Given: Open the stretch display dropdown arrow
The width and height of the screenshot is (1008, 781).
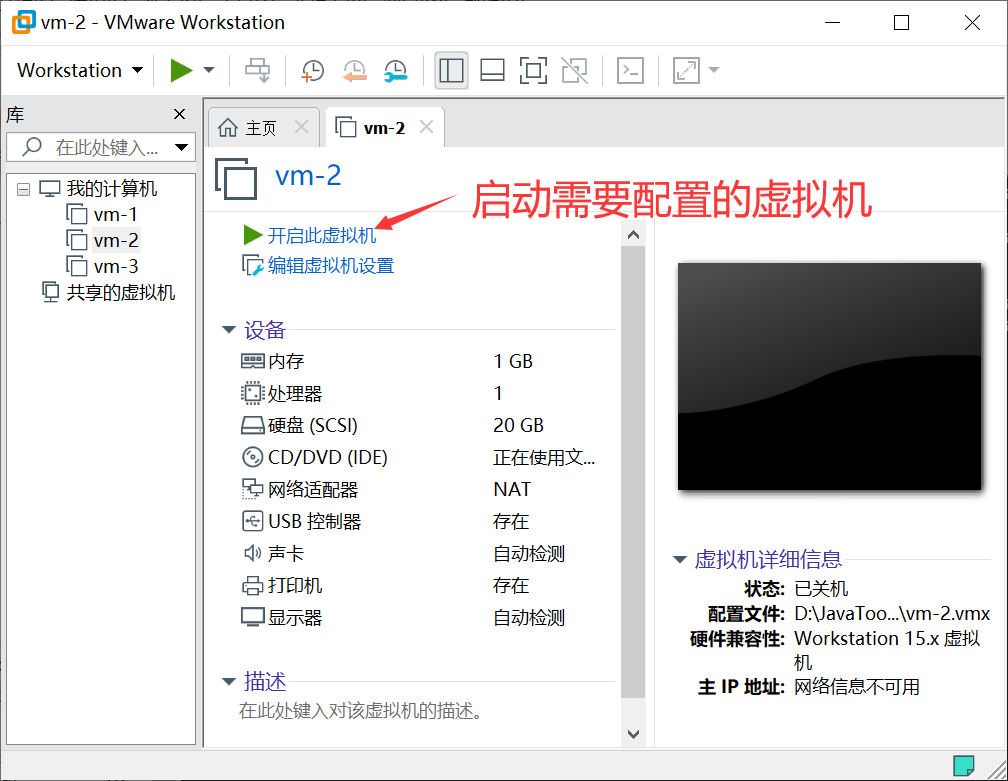Looking at the screenshot, I should [714, 70].
